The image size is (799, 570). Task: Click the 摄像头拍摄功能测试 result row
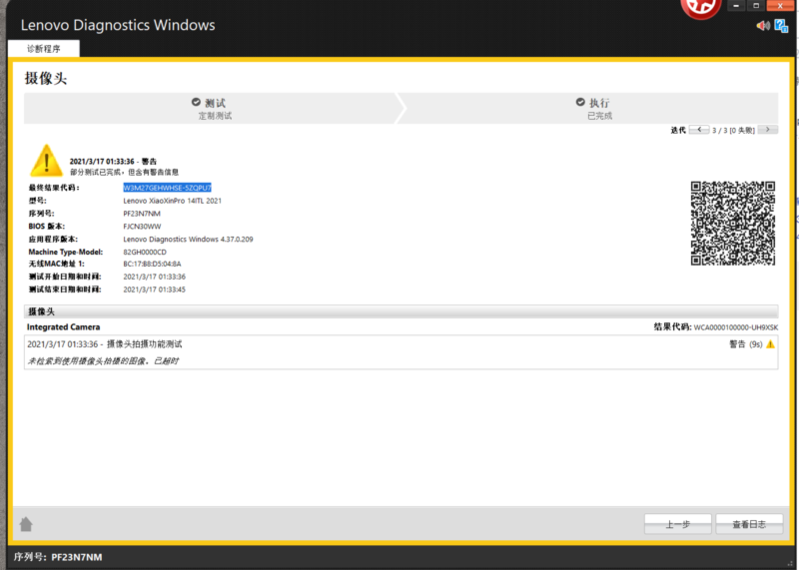(401, 344)
